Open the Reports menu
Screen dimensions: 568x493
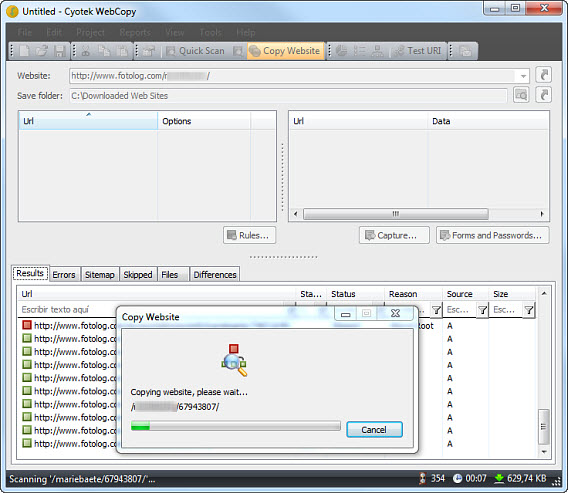(x=135, y=33)
